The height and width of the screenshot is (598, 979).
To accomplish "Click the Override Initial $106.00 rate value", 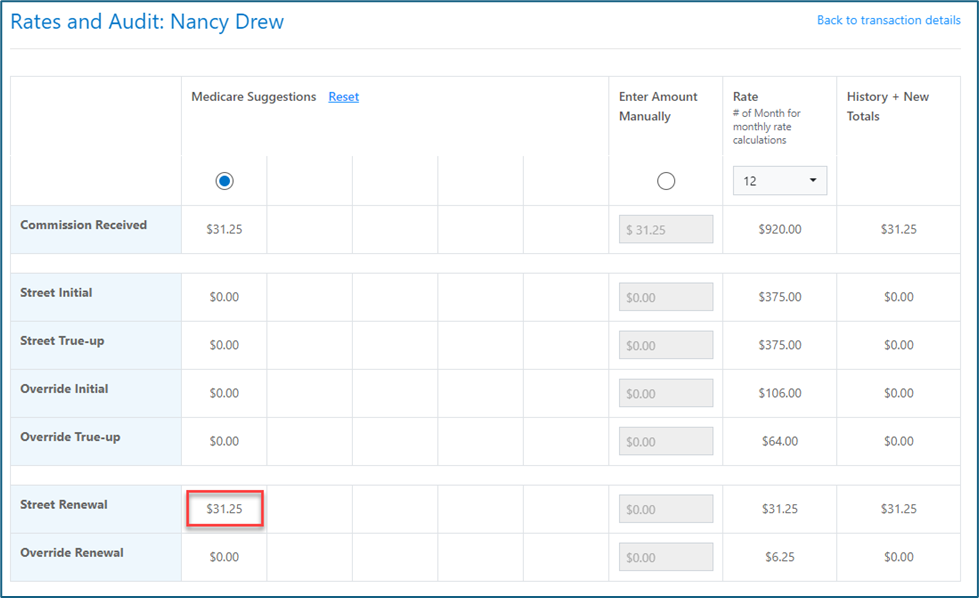I will pos(779,393).
